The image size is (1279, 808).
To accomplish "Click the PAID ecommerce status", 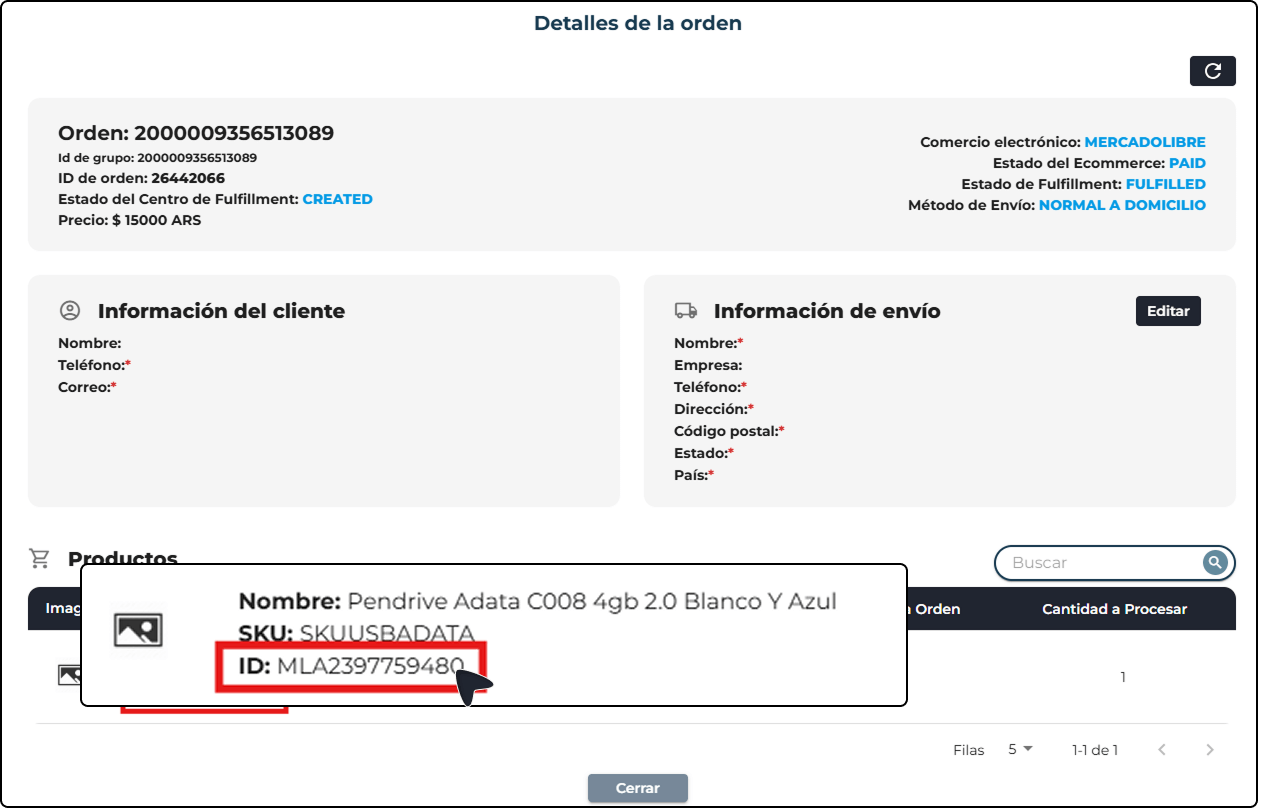I will (x=1187, y=163).
